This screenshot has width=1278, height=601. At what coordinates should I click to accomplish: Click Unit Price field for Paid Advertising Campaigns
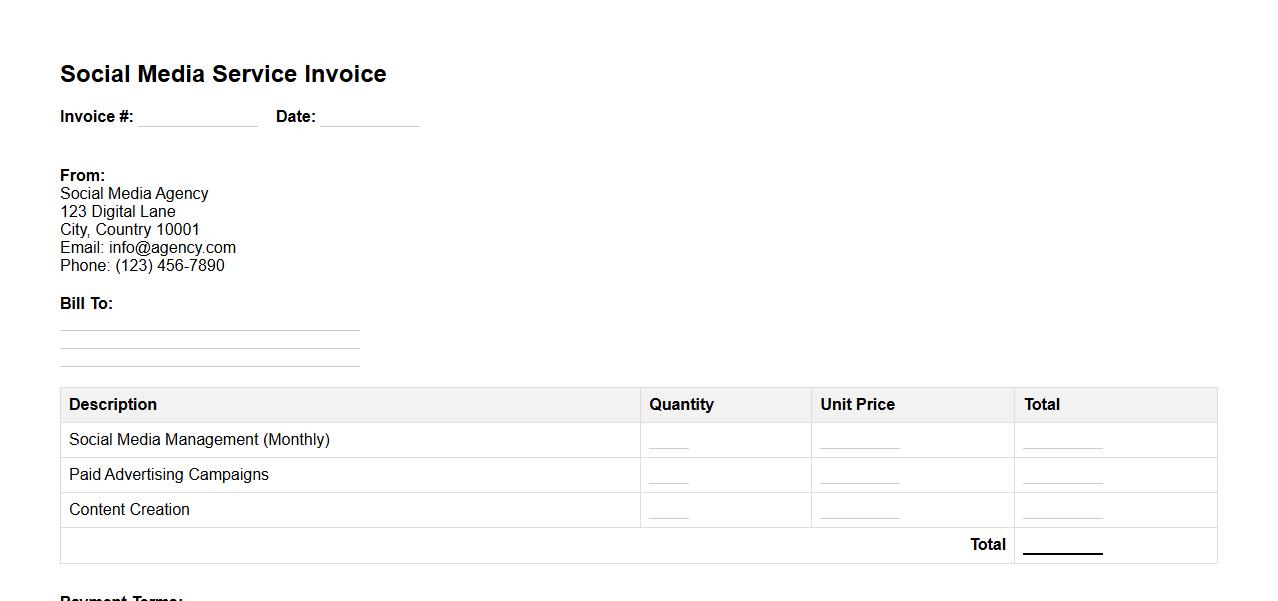point(859,475)
